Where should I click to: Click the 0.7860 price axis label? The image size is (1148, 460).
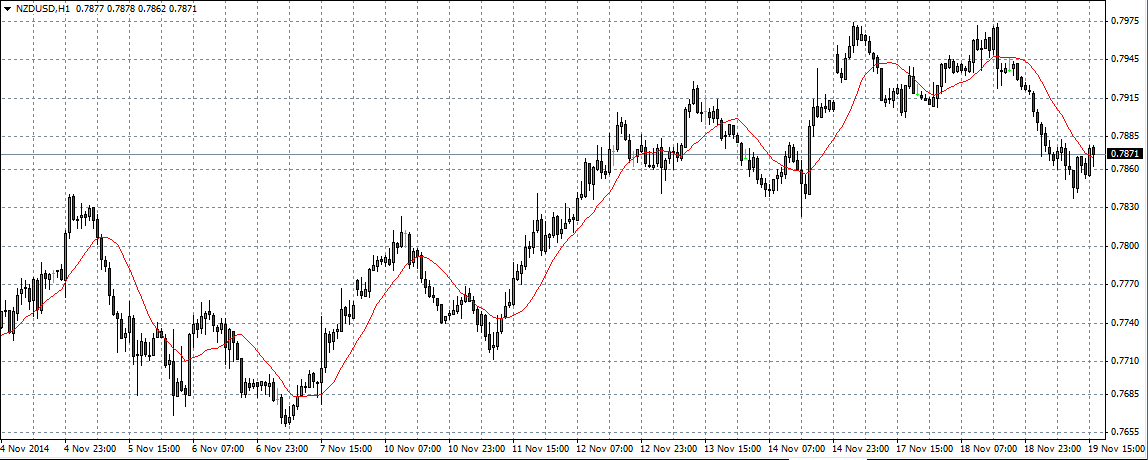tap(1125, 168)
